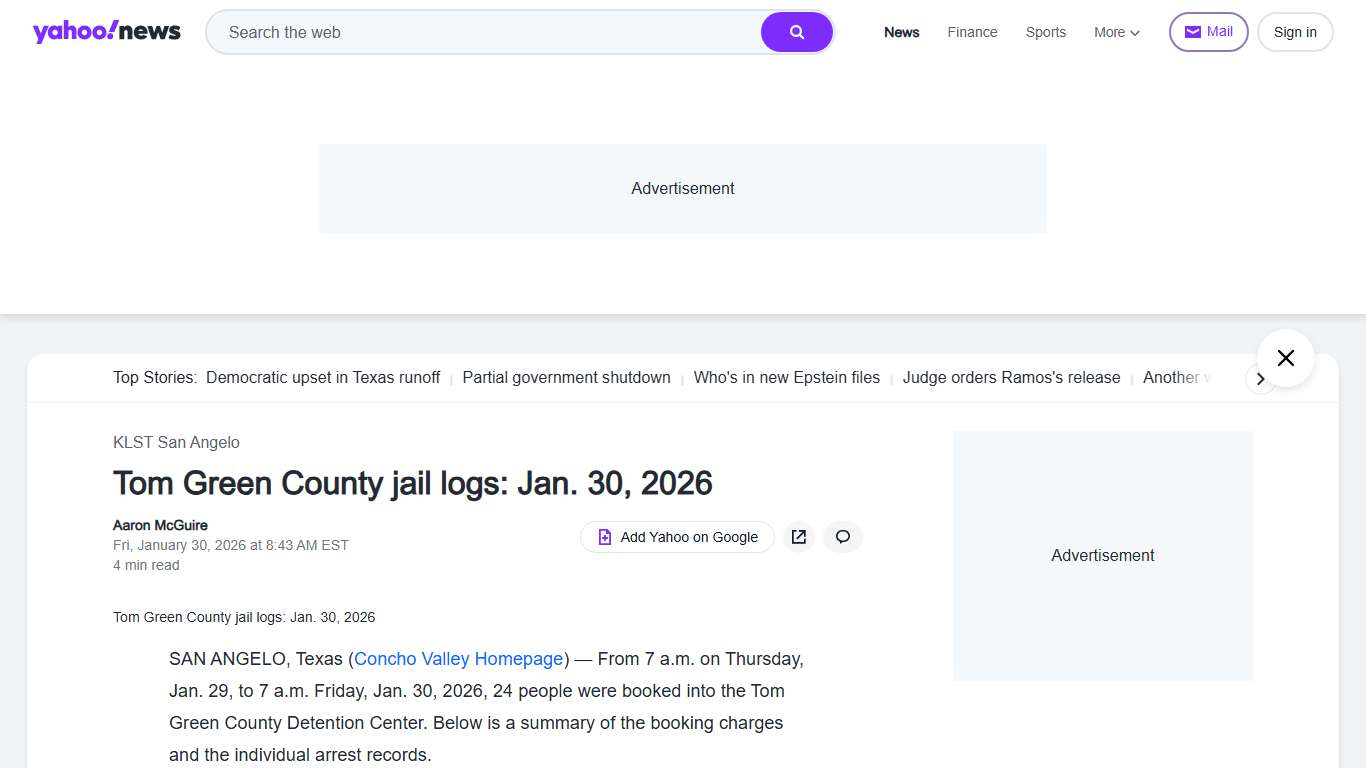Switch to the Finance section
1366x768 pixels.
(x=972, y=32)
